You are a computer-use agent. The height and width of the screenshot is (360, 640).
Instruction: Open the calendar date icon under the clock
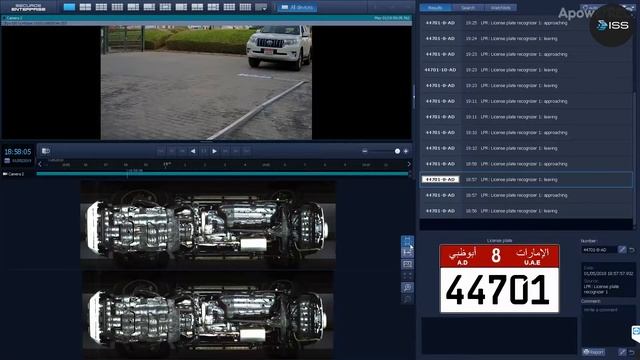tap(7, 161)
